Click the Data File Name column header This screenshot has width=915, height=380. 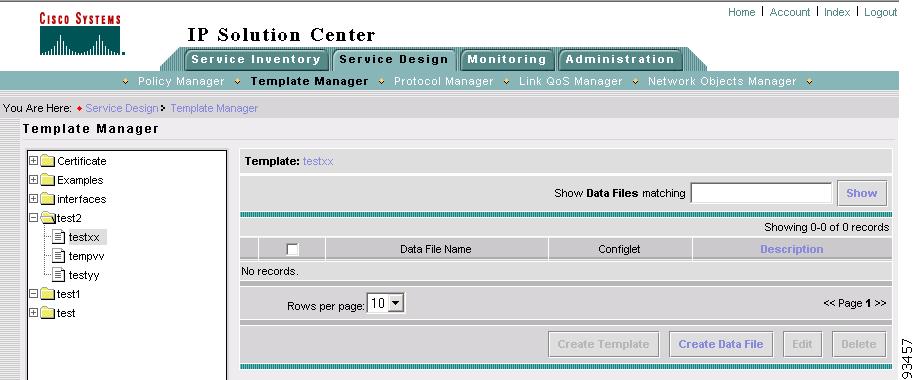(x=435, y=249)
